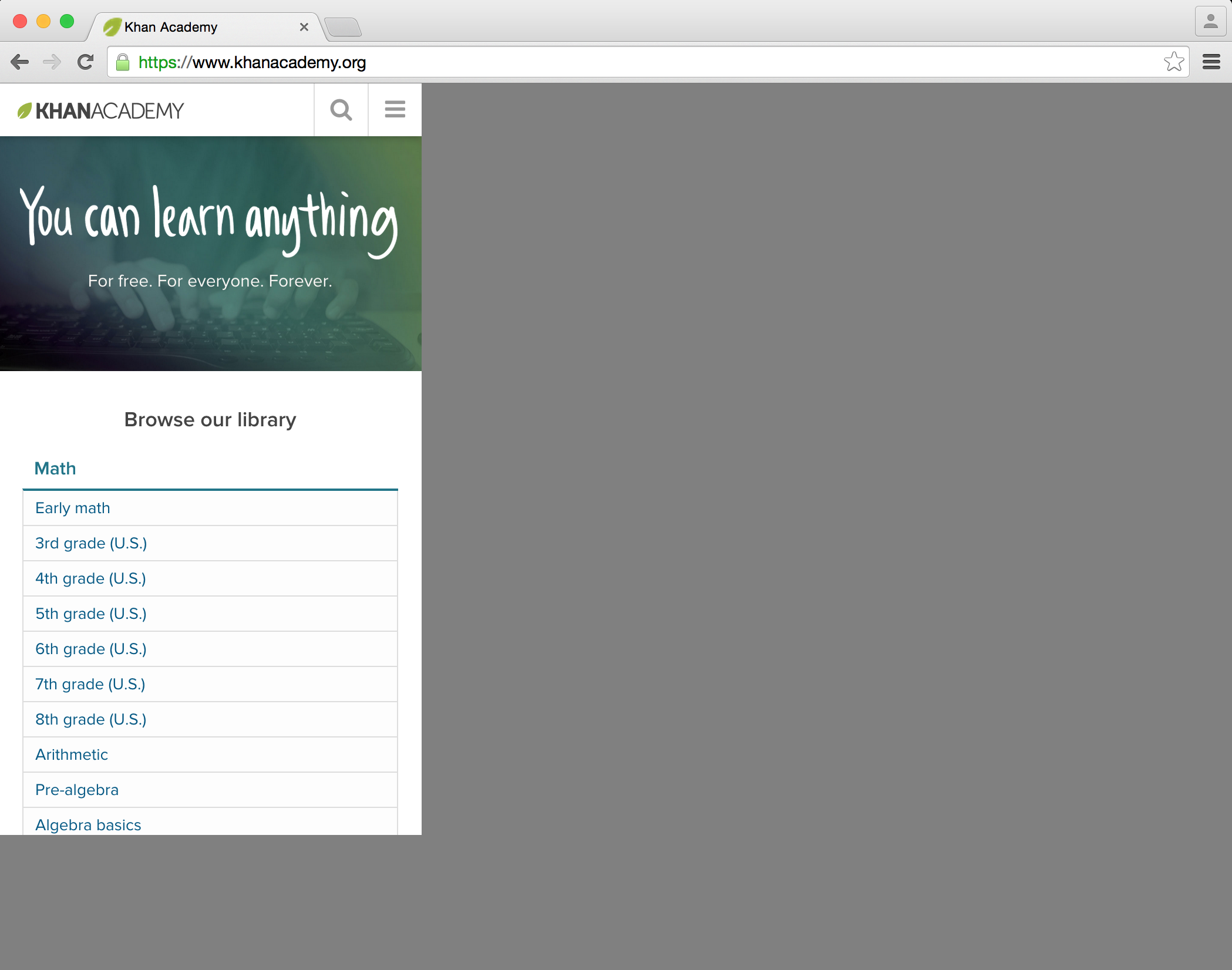Open the Early math link
The height and width of the screenshot is (970, 1232).
coord(73,508)
